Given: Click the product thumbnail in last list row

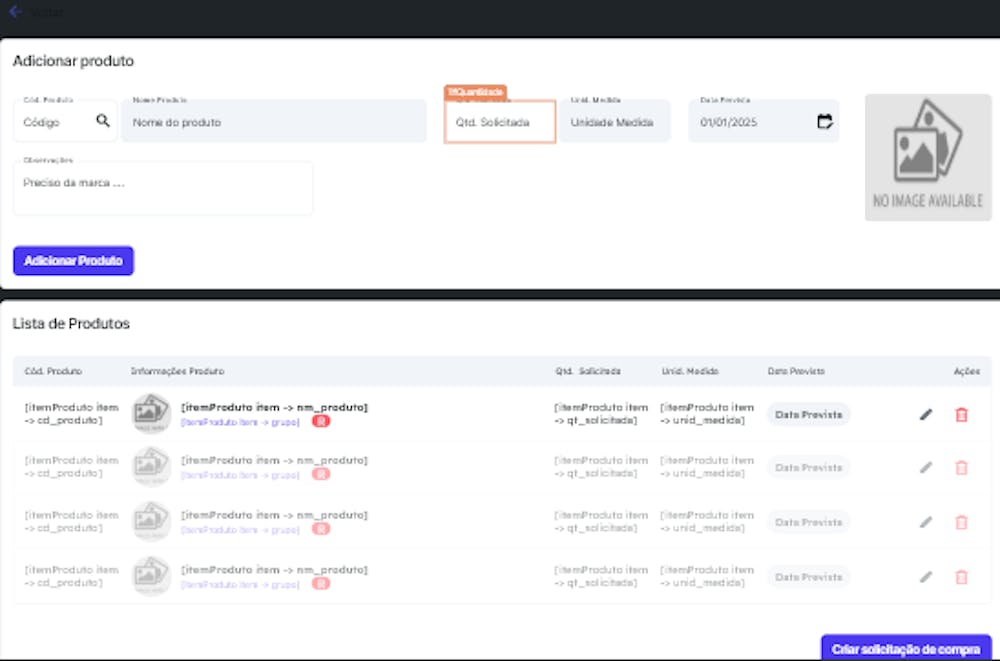Looking at the screenshot, I should pos(151,576).
